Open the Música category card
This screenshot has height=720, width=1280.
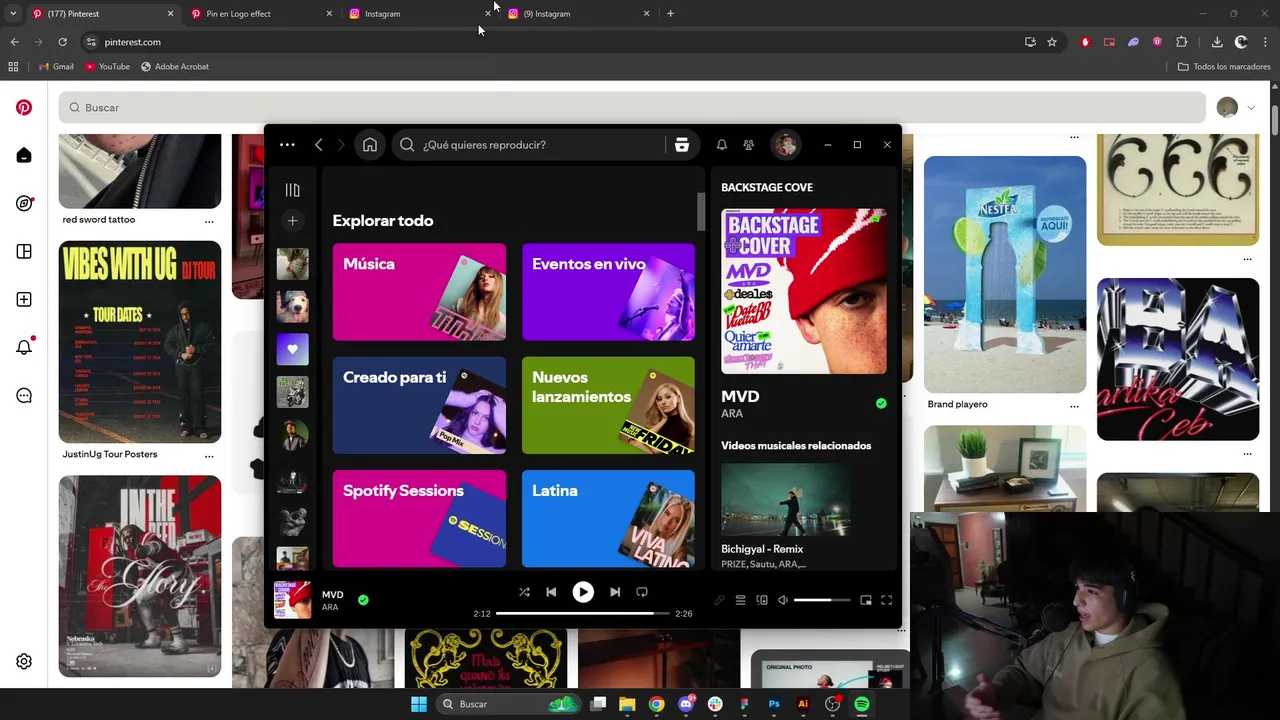(419, 292)
